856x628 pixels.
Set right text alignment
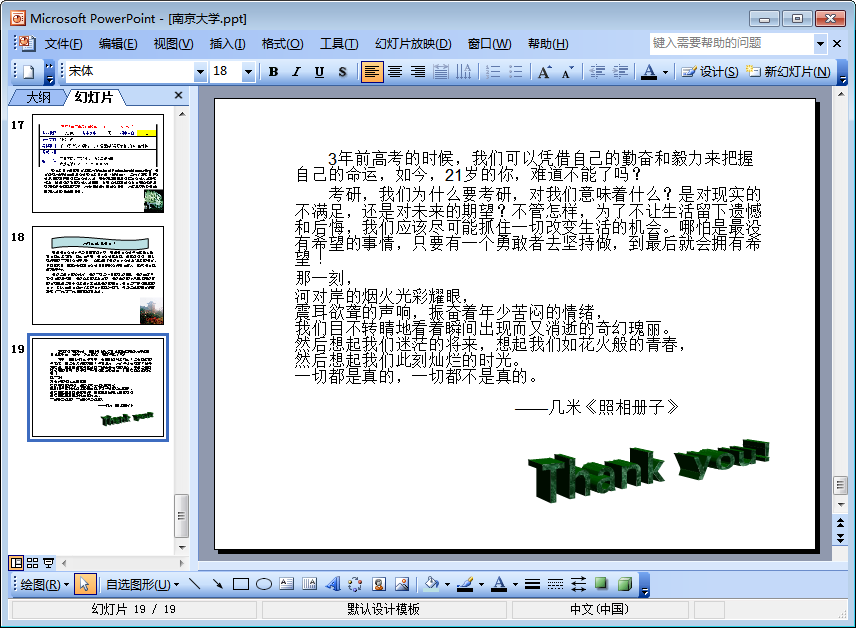coord(418,72)
